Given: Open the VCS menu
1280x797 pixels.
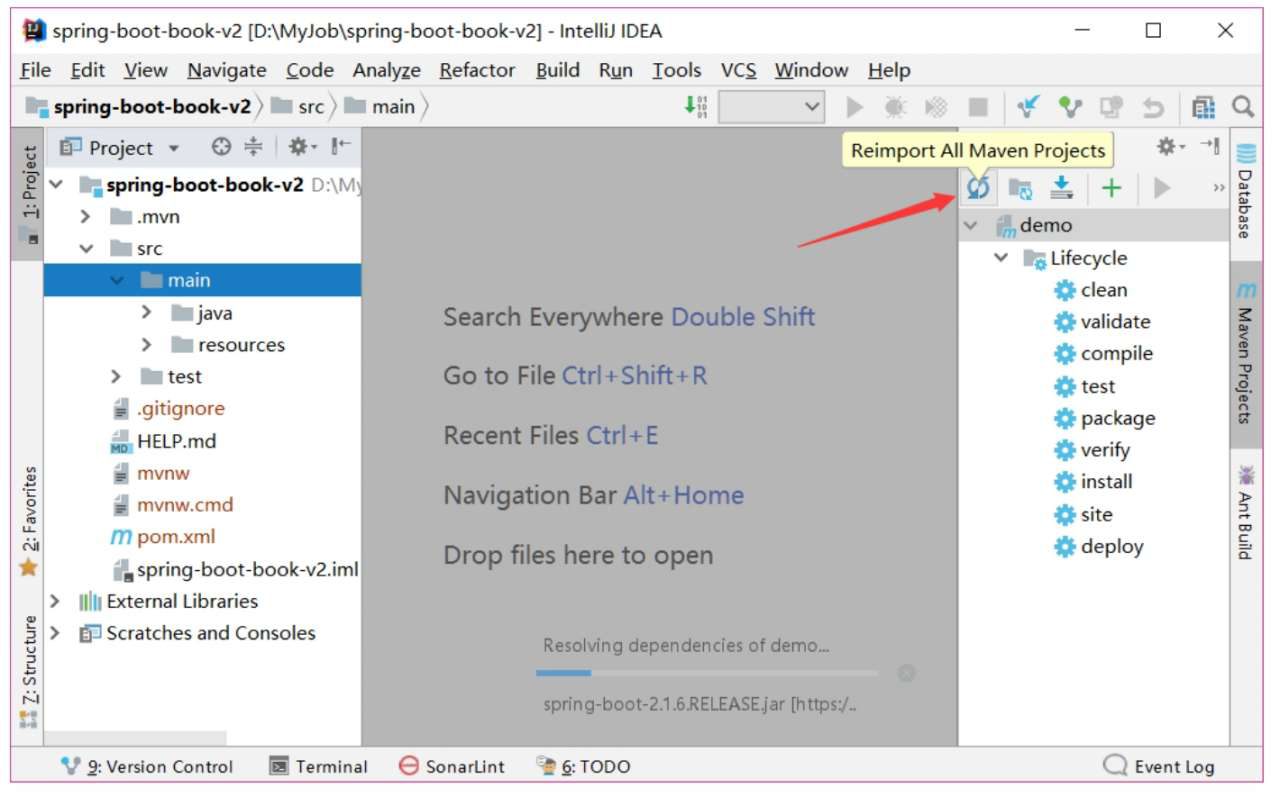Looking at the screenshot, I should point(738,70).
